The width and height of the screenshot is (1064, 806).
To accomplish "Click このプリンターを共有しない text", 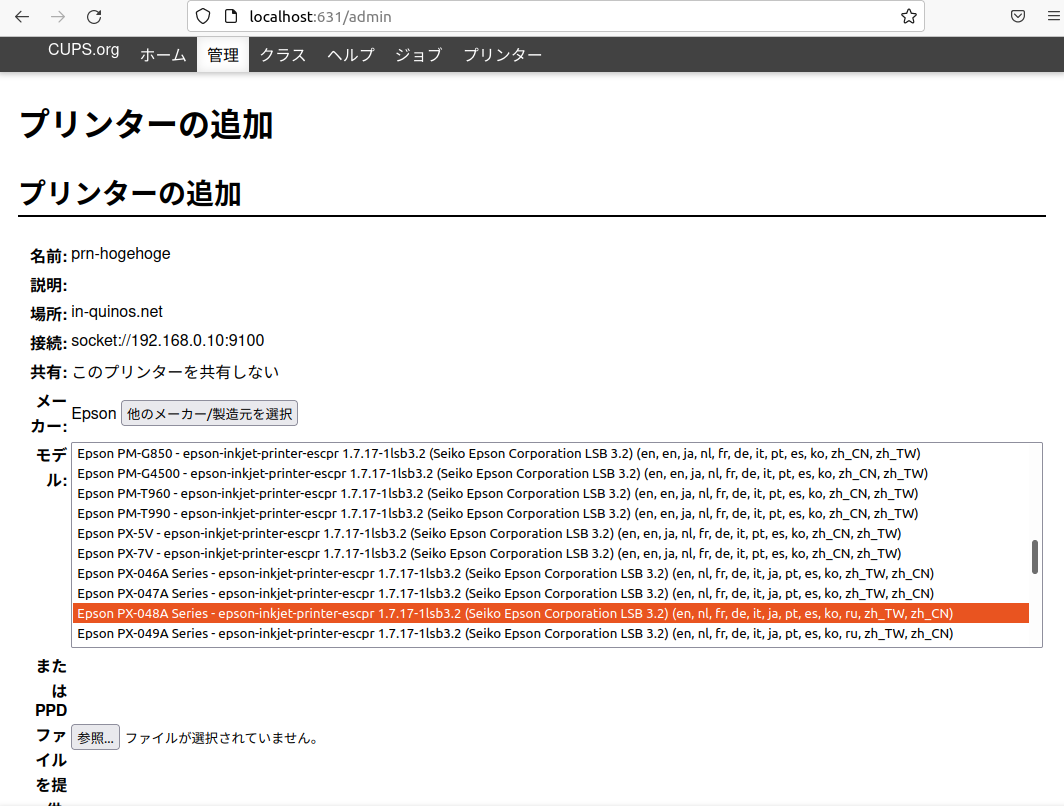I will coord(175,372).
